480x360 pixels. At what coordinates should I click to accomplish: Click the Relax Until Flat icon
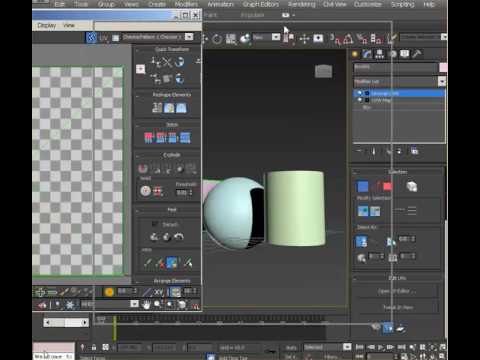coord(169,108)
